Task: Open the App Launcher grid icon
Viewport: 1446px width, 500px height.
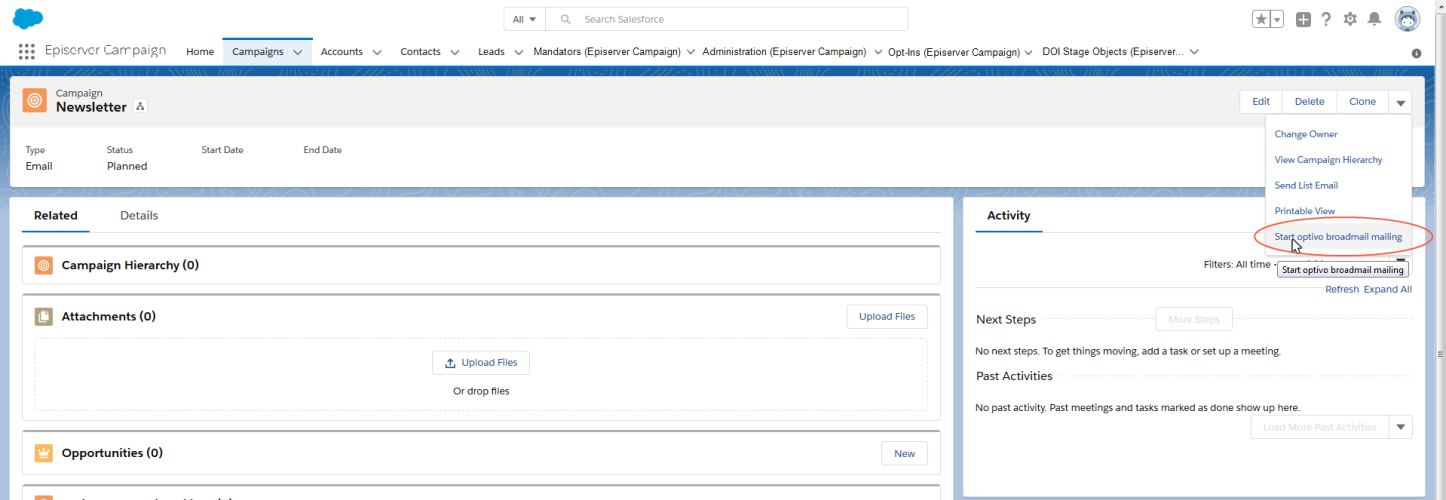Action: (27, 52)
